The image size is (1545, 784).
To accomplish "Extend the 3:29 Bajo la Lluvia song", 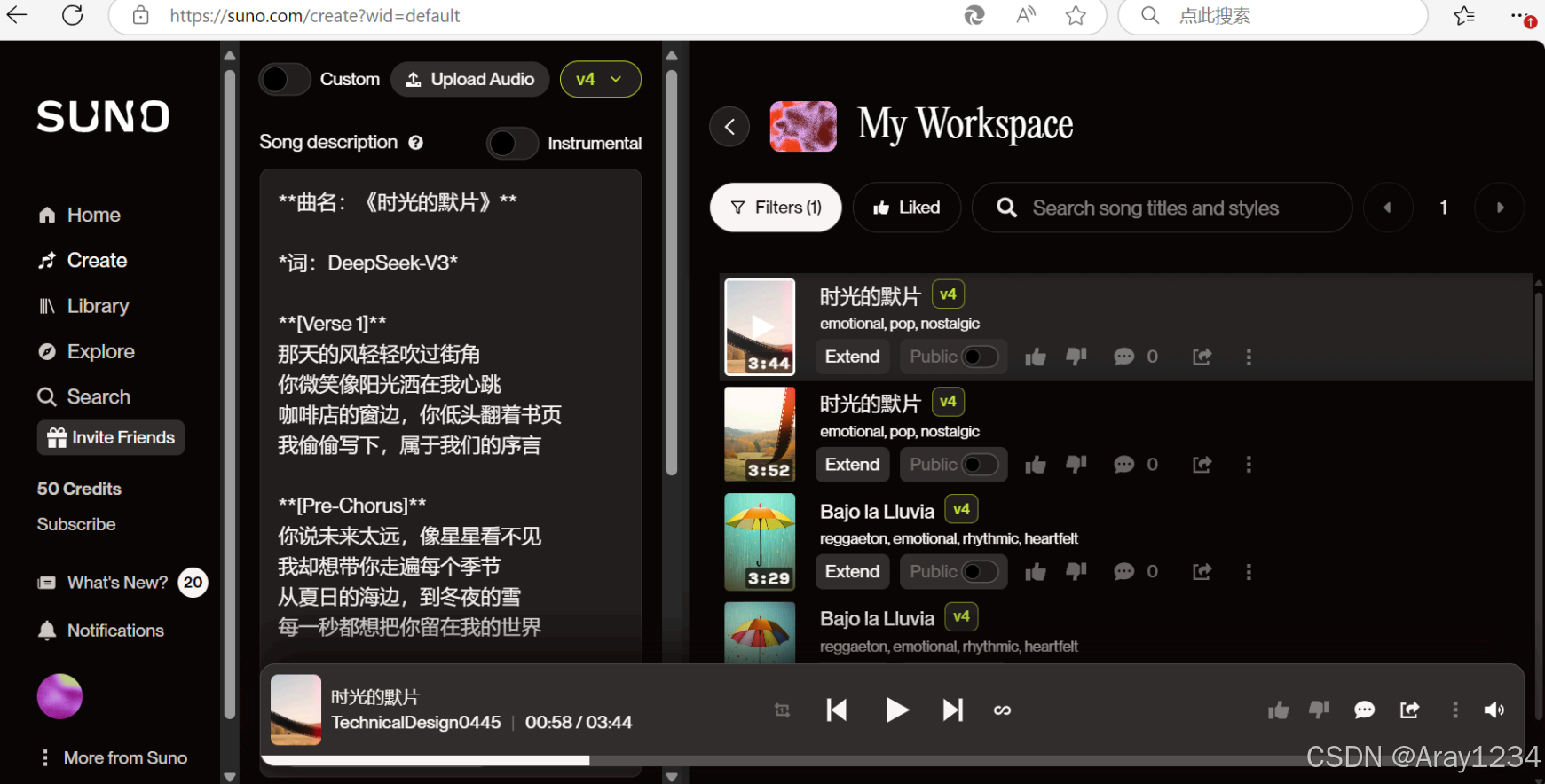I will pos(853,572).
